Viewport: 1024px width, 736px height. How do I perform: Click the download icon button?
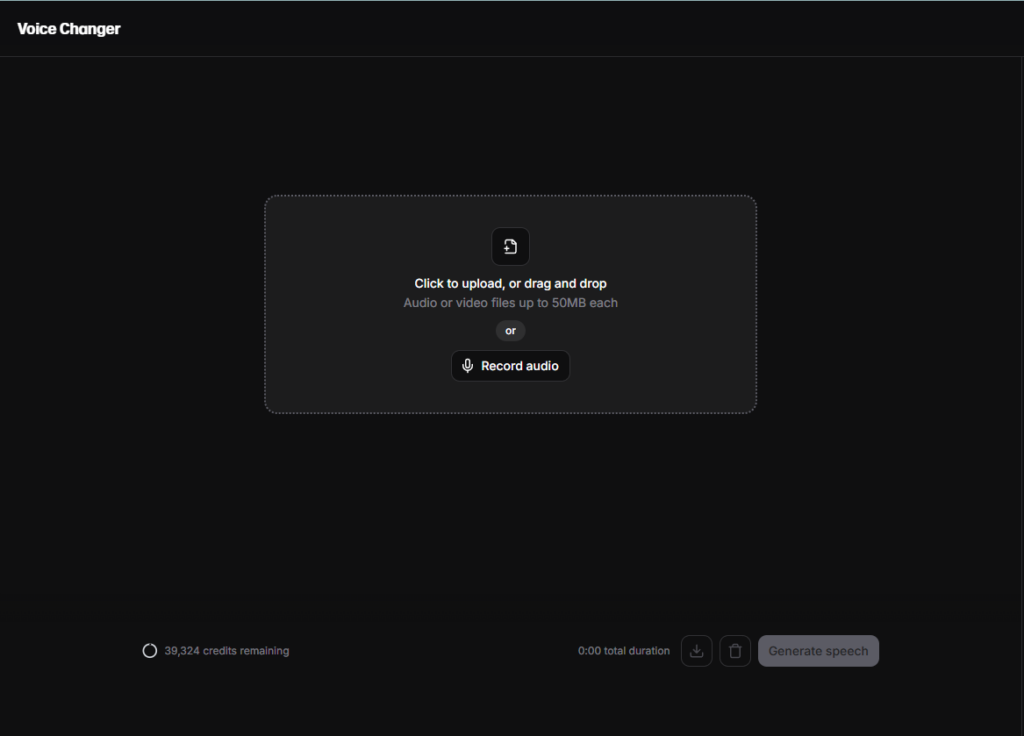697,651
